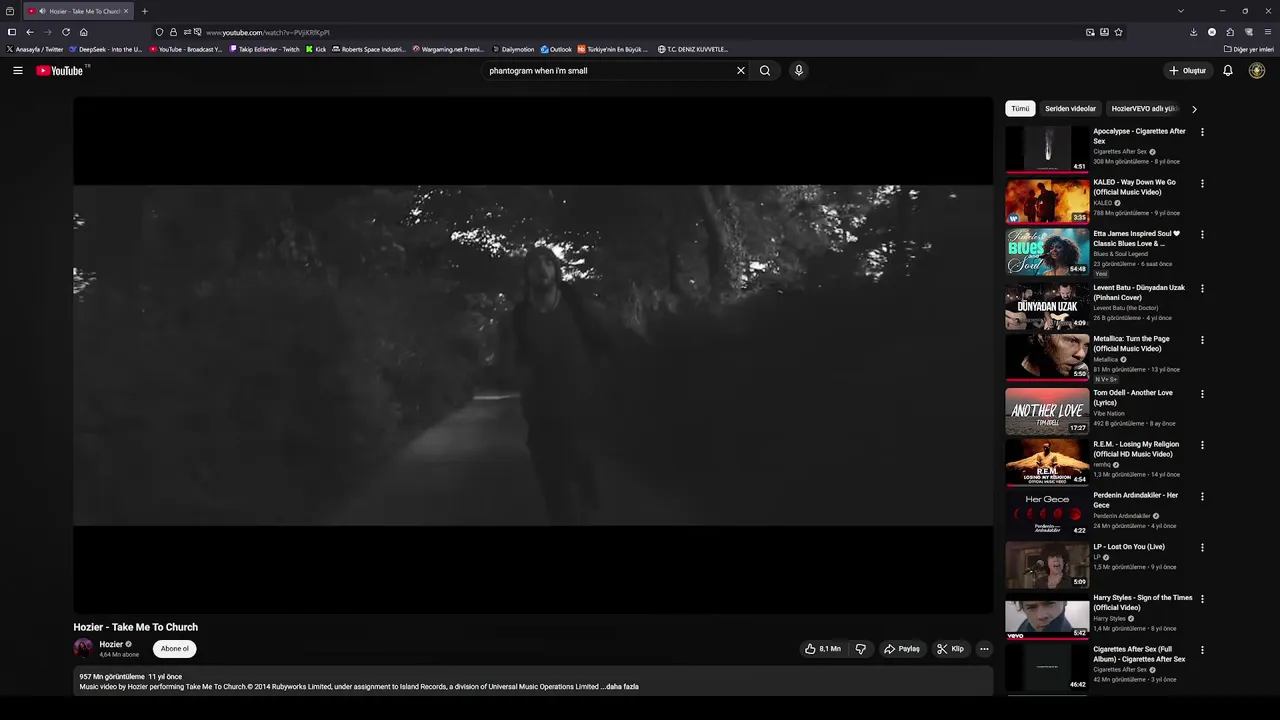Dislike the Hozier video

point(860,649)
